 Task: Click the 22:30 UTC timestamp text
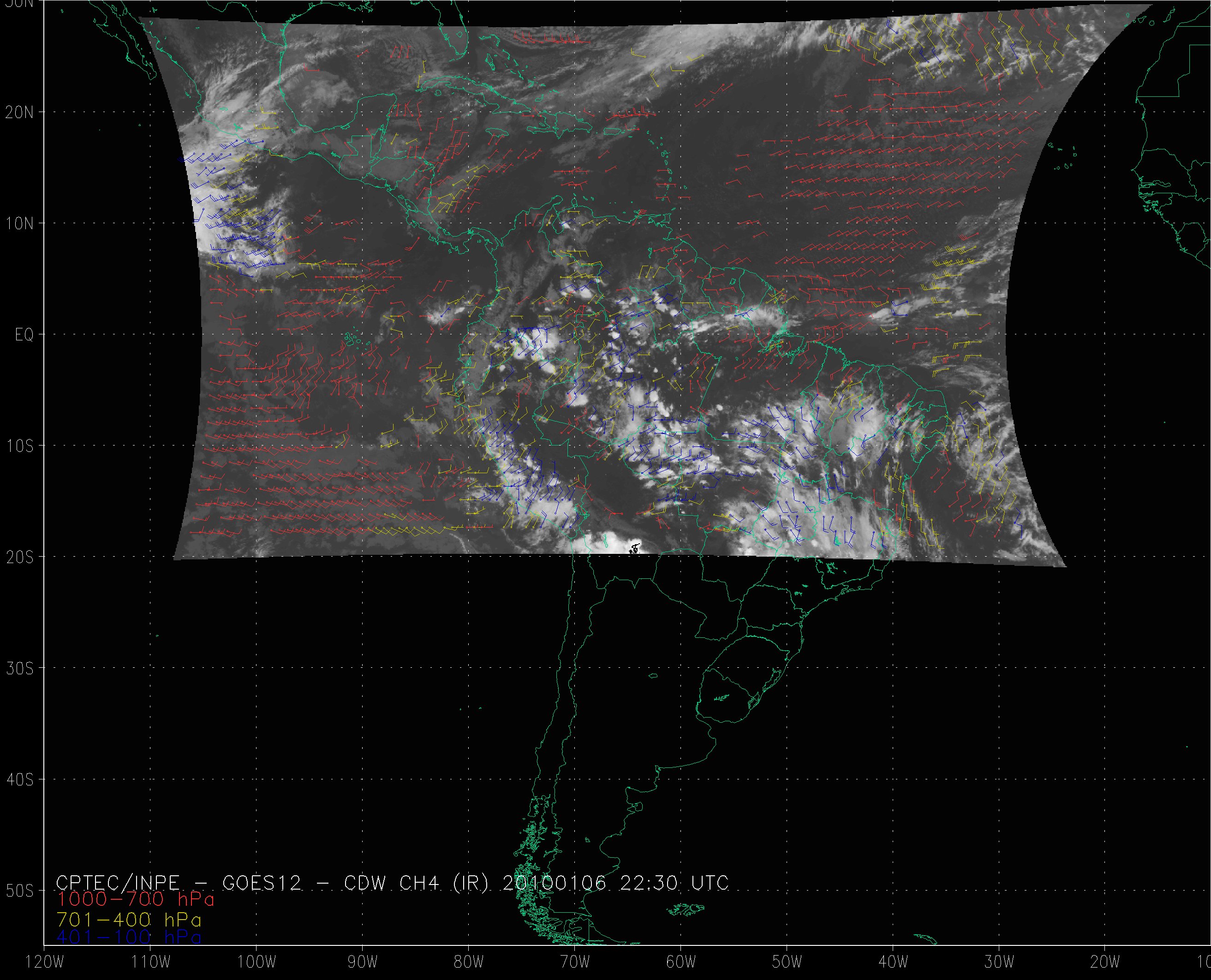674,883
